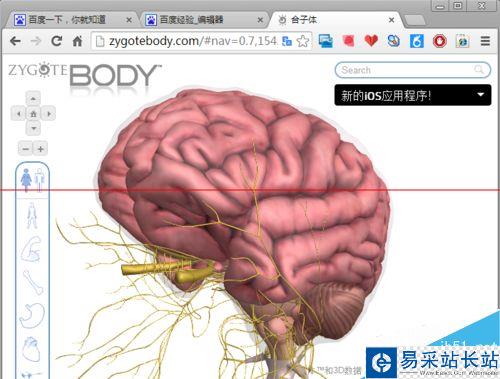Pan the view down arrow
This screenshot has width=500, height=379.
click(x=33, y=128)
